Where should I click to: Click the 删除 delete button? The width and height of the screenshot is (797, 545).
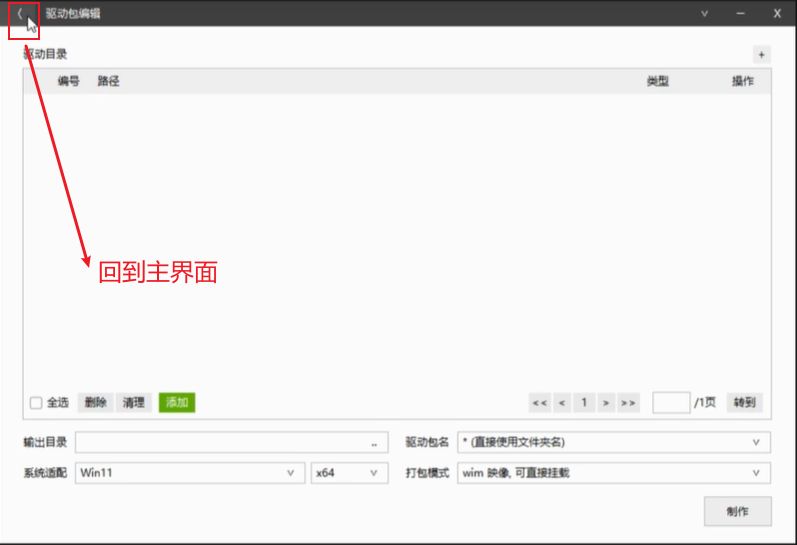click(x=95, y=403)
